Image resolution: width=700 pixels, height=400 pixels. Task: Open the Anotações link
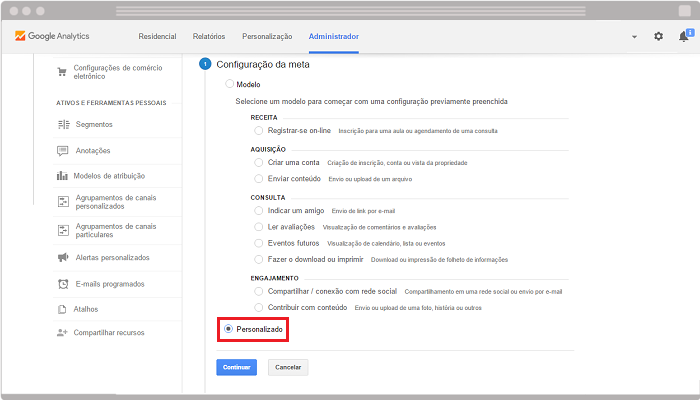(93, 151)
